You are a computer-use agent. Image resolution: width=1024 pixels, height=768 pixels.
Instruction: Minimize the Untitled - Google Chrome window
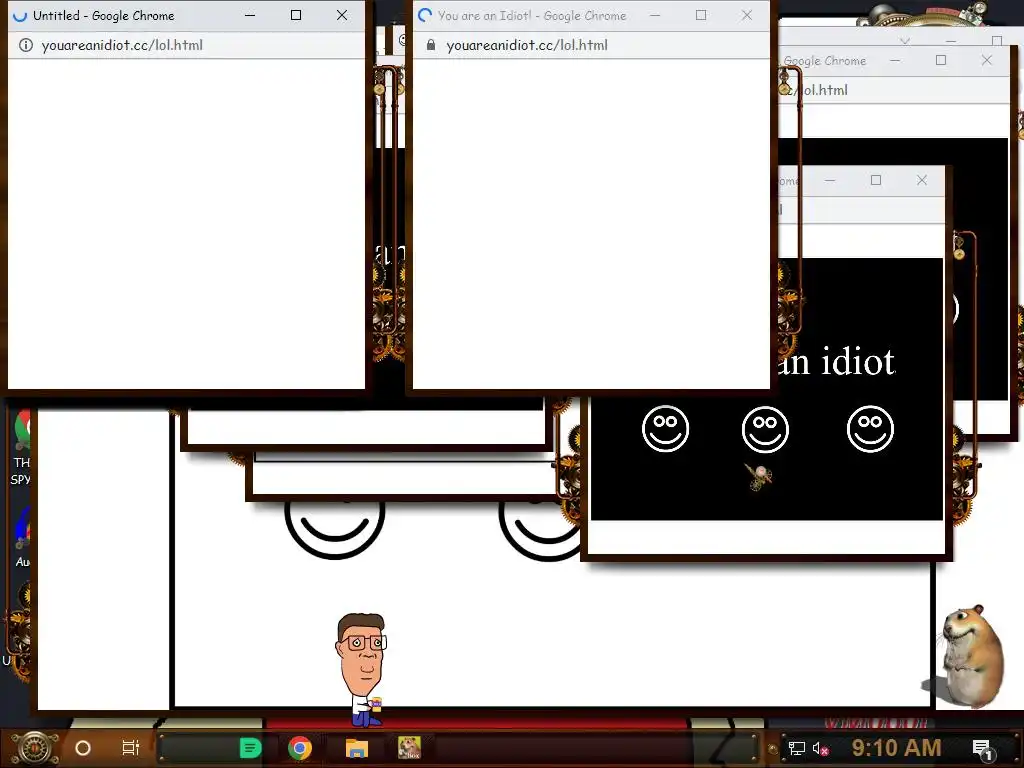250,15
